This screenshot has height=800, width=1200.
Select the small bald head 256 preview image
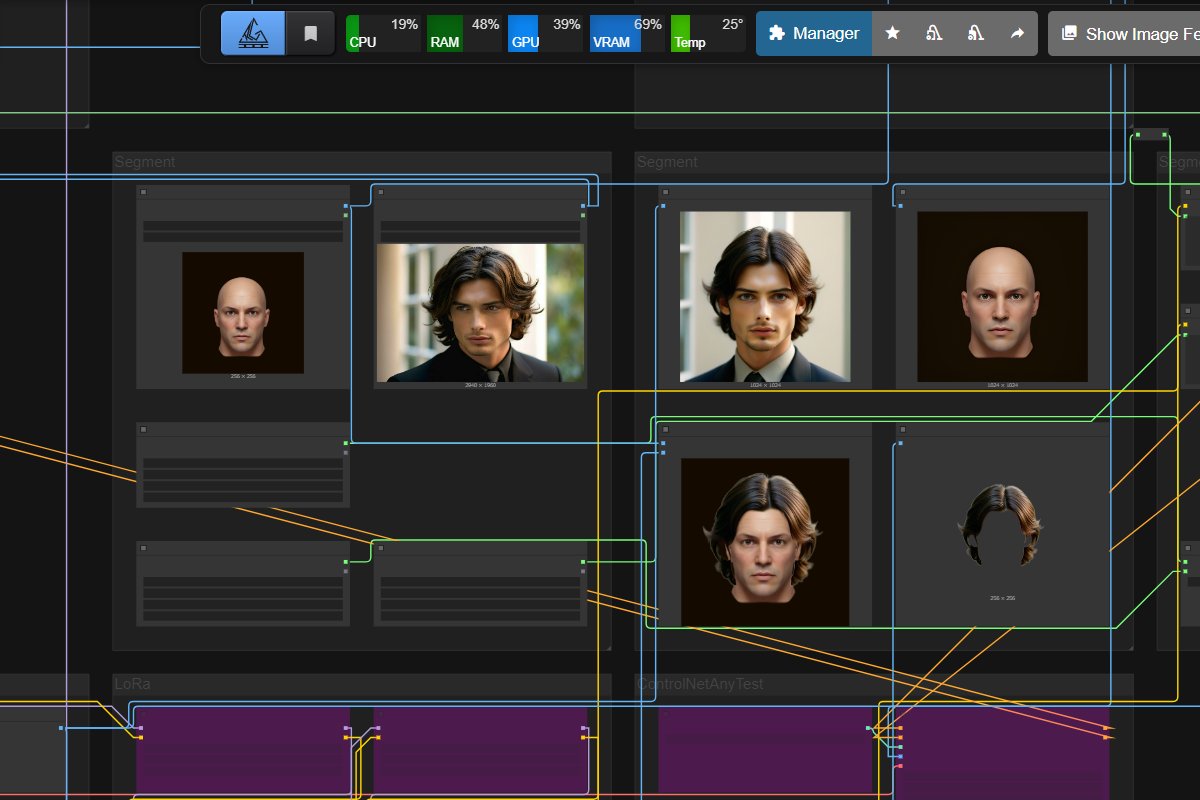click(x=243, y=313)
